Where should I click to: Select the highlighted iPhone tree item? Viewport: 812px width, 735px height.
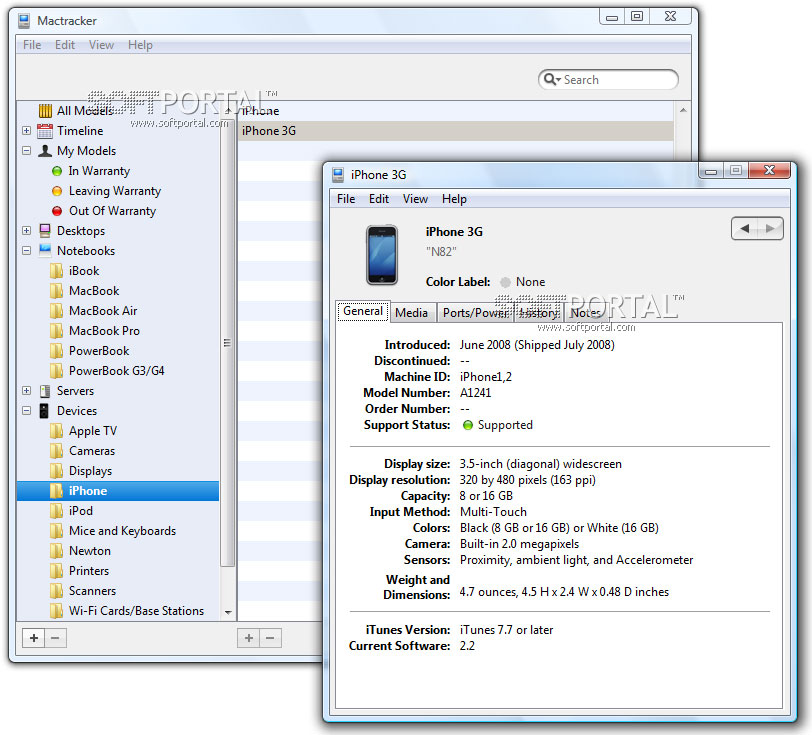pyautogui.click(x=118, y=491)
